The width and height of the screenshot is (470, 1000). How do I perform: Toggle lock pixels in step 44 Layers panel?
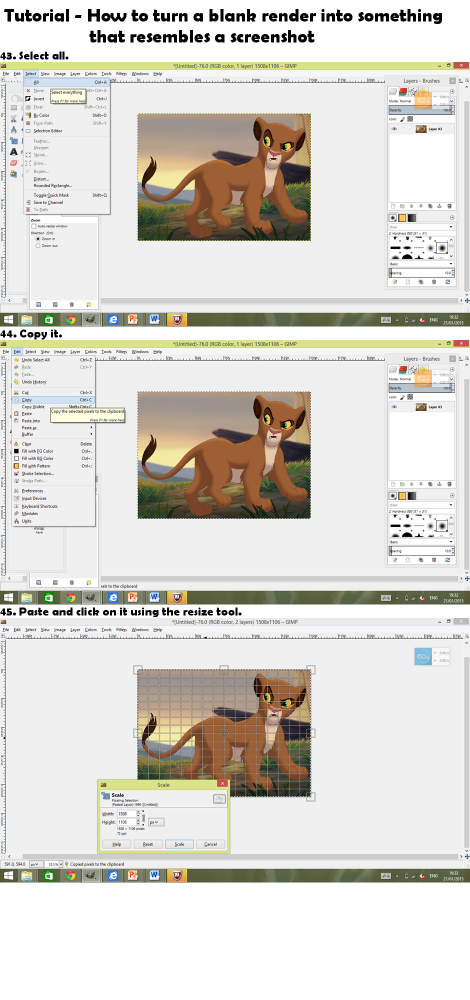click(404, 397)
